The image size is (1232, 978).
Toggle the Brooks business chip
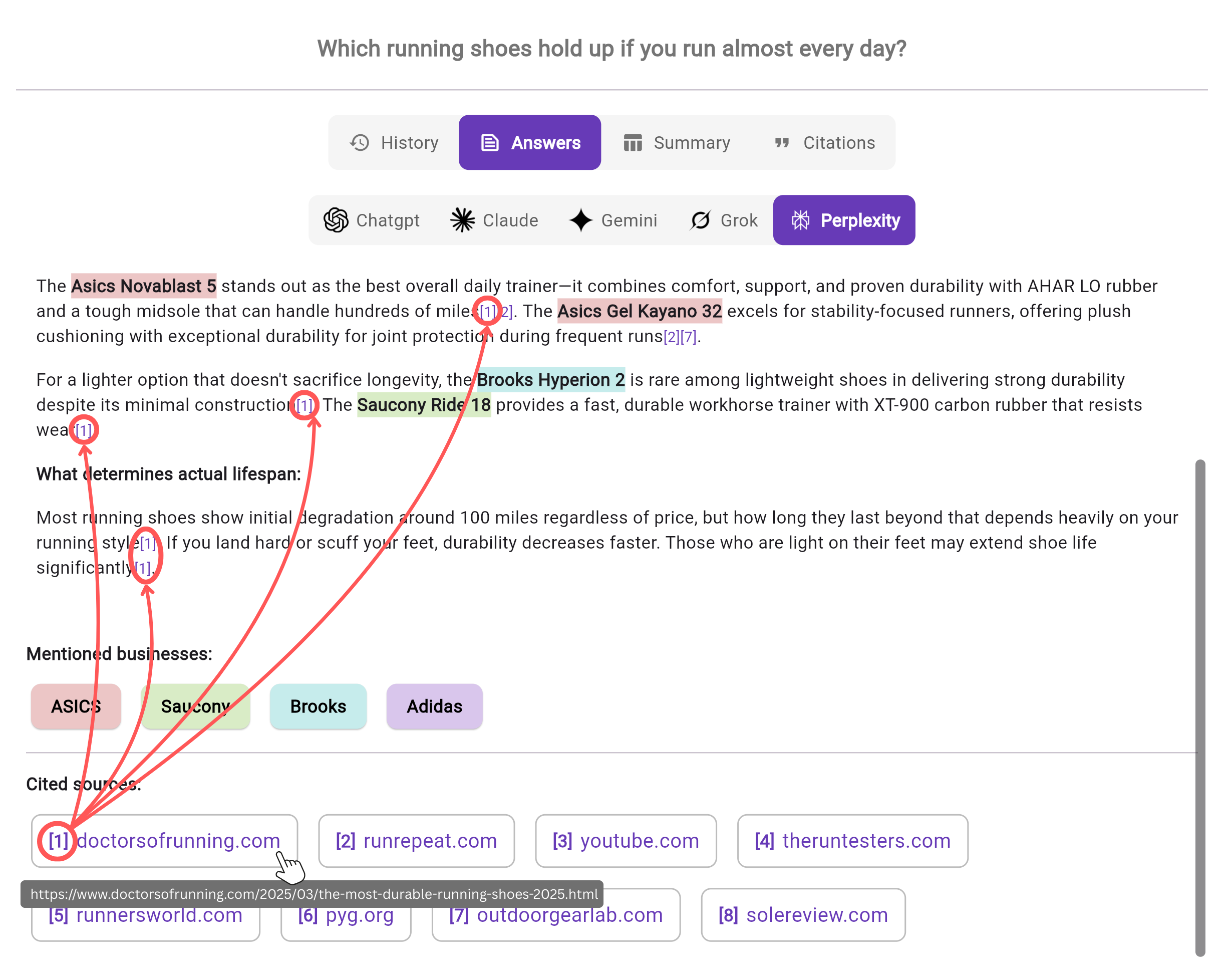coord(319,706)
